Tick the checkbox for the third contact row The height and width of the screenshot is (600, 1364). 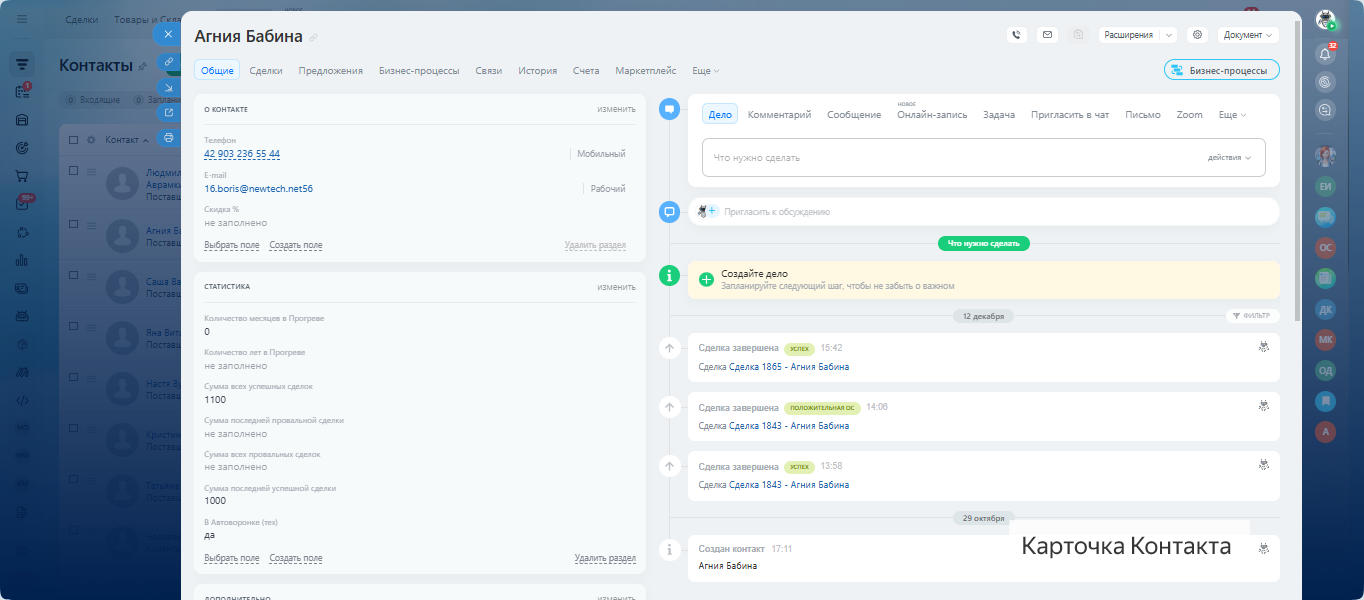pyautogui.click(x=73, y=277)
